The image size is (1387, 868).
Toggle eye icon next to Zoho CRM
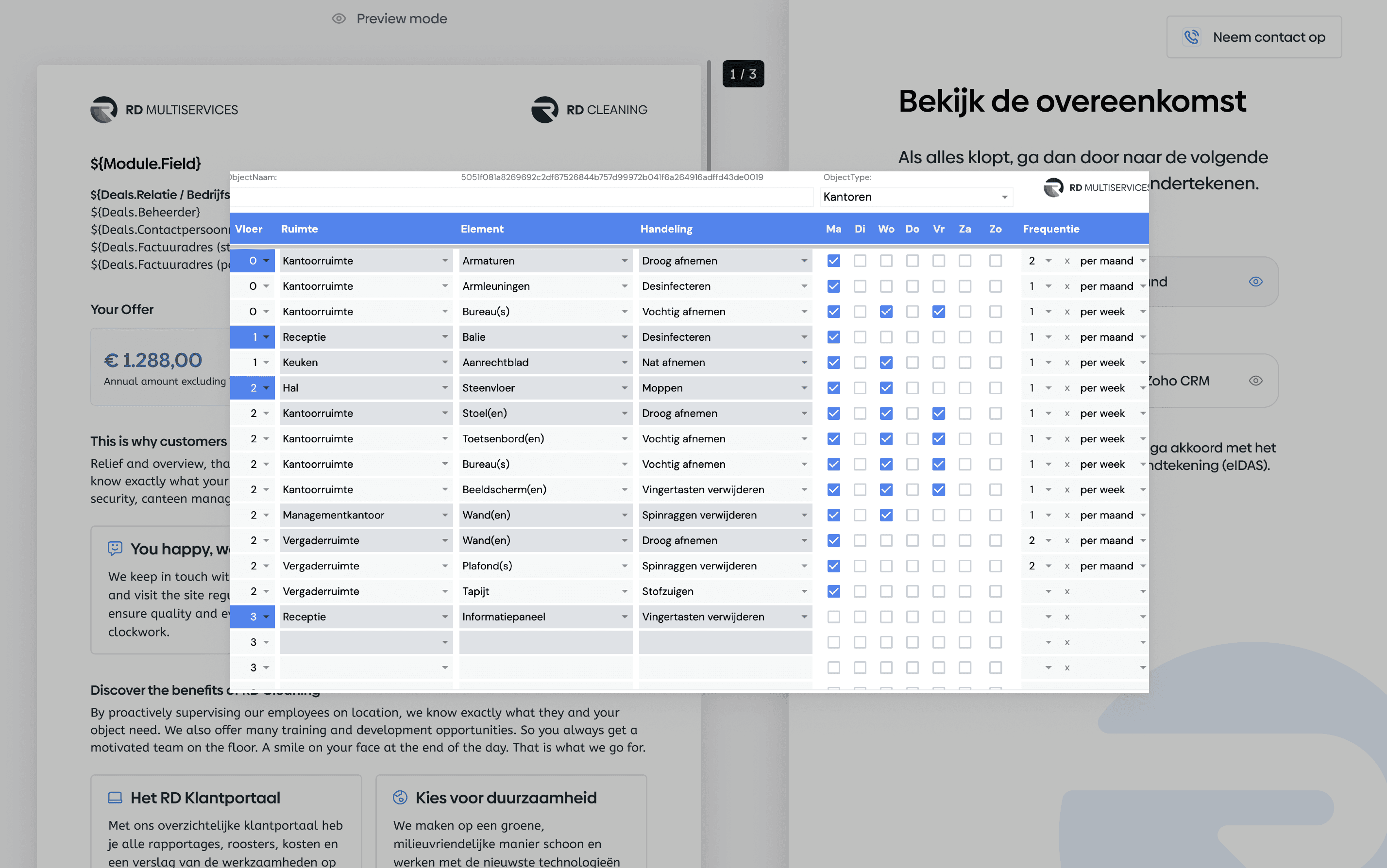click(x=1255, y=381)
